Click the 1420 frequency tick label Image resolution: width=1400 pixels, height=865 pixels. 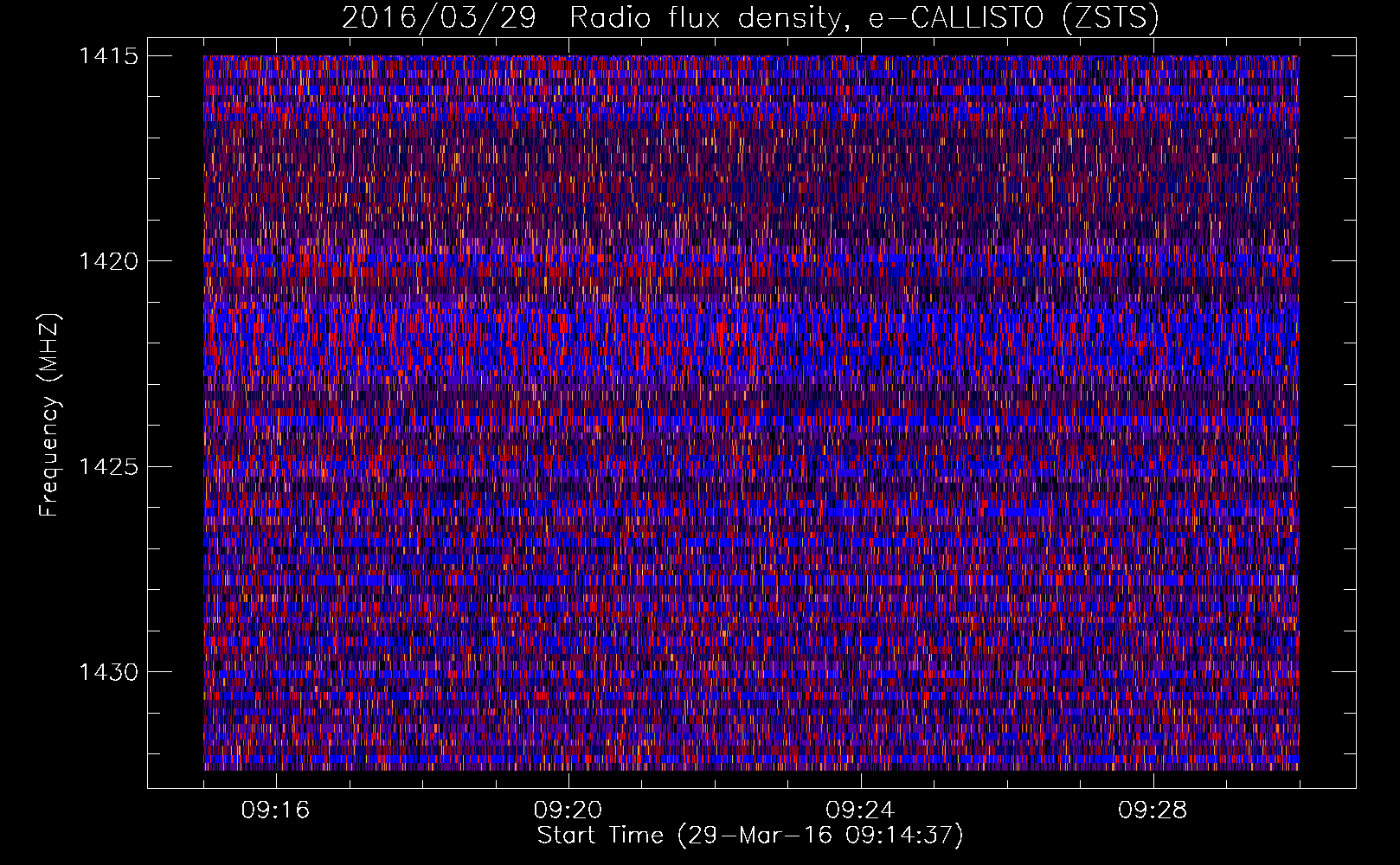(x=108, y=261)
